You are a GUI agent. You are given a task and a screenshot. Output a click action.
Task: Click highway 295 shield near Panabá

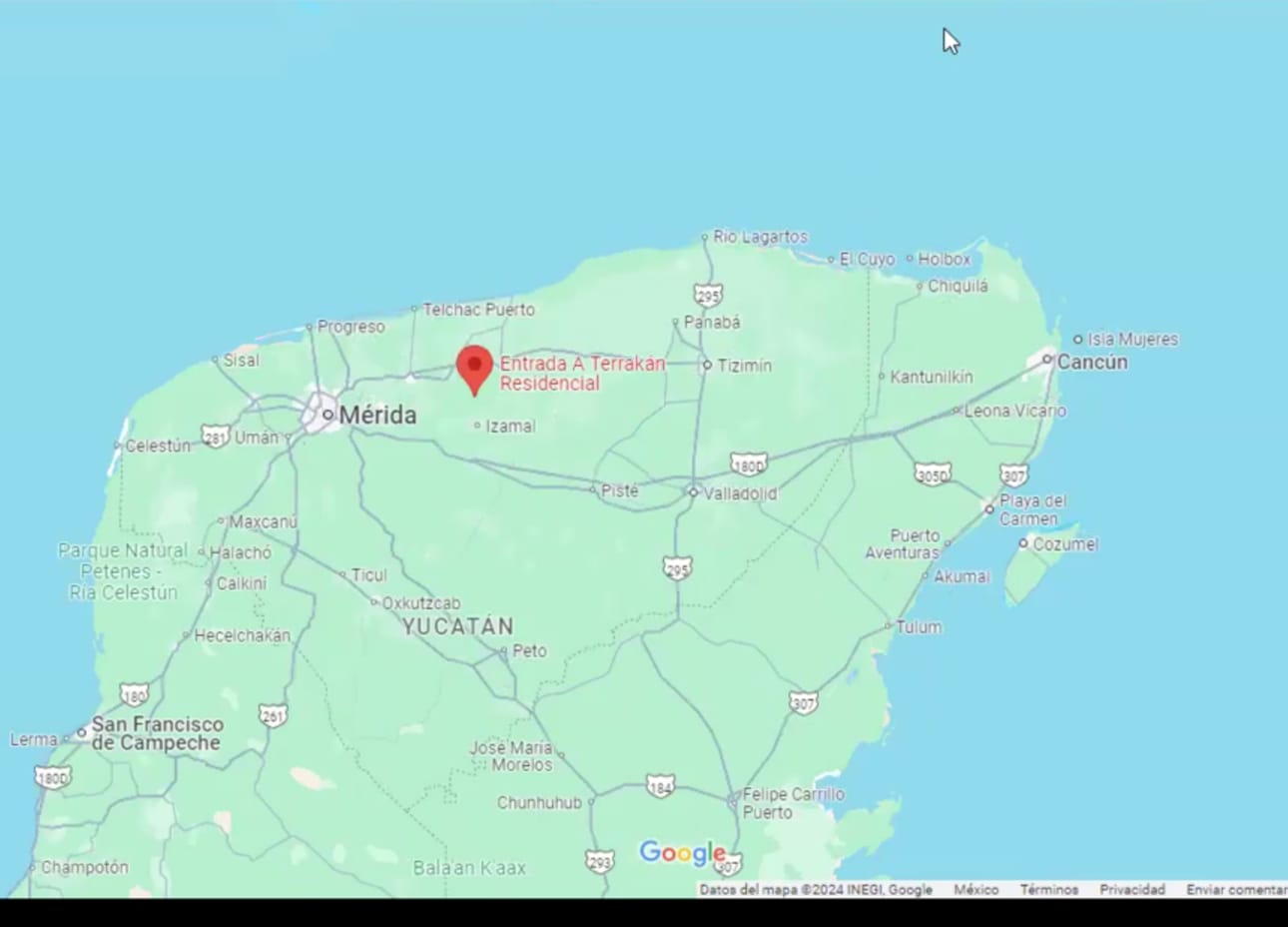pyautogui.click(x=708, y=295)
